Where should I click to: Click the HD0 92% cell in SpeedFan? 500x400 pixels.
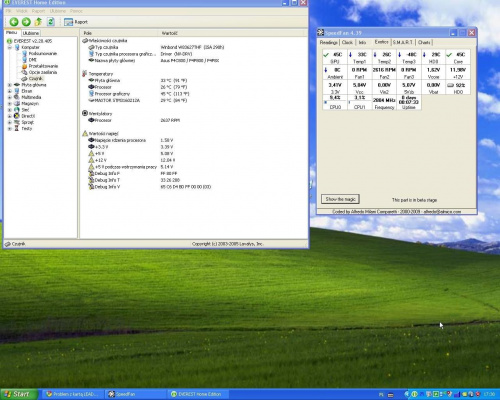pos(458,88)
